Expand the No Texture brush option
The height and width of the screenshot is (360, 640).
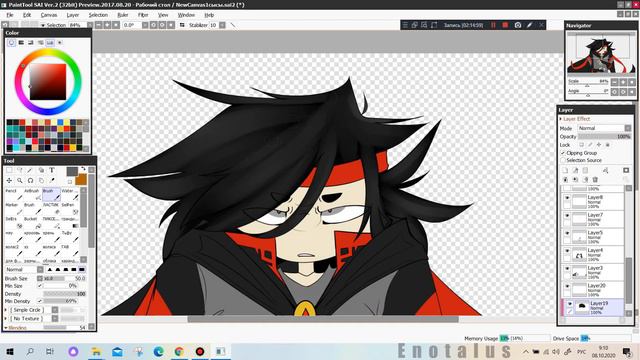click(6, 318)
